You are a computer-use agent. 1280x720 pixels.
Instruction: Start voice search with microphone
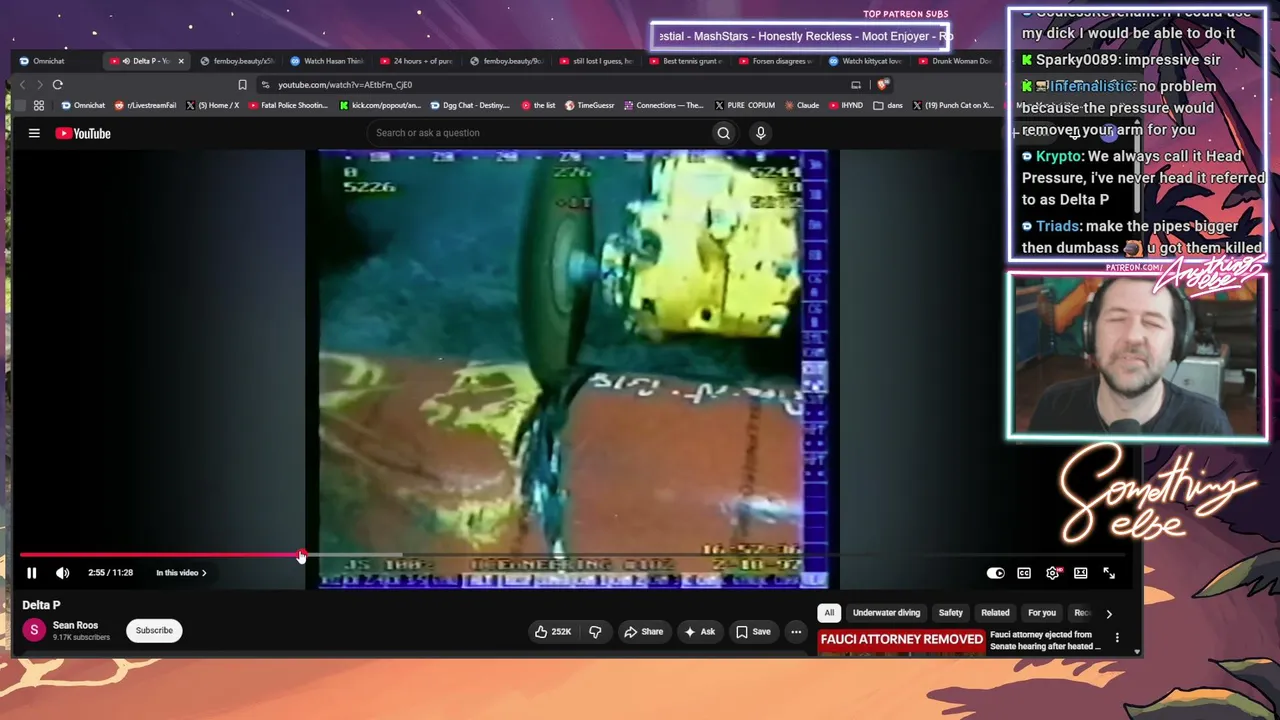(760, 133)
